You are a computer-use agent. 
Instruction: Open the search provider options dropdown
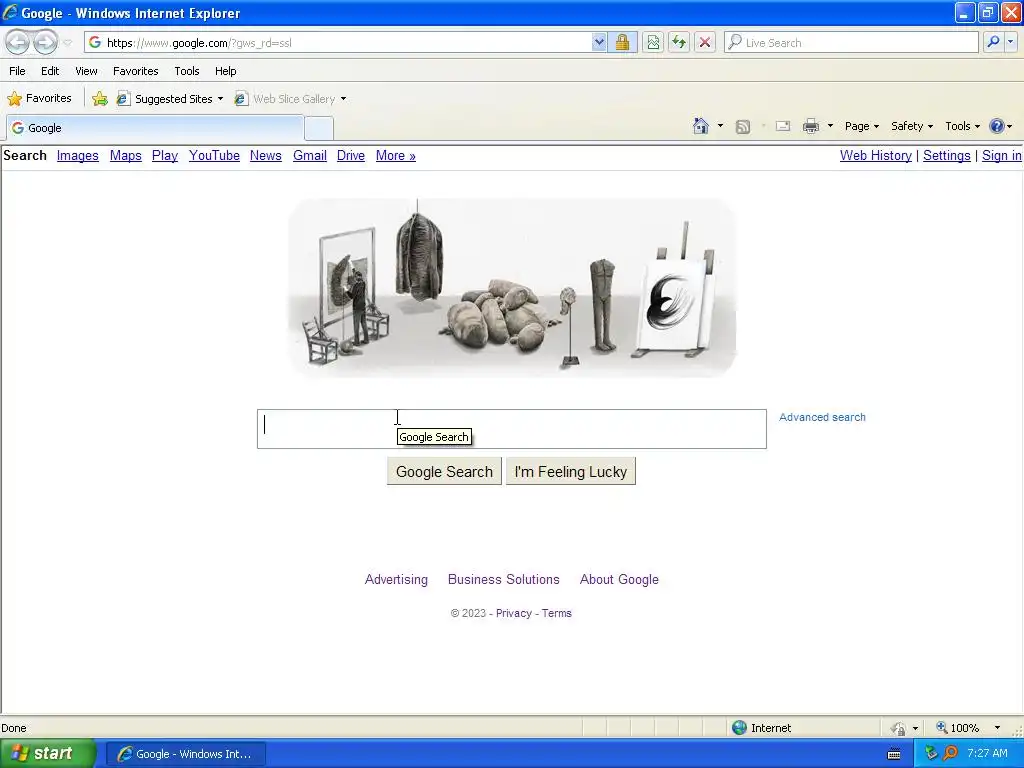point(1011,42)
